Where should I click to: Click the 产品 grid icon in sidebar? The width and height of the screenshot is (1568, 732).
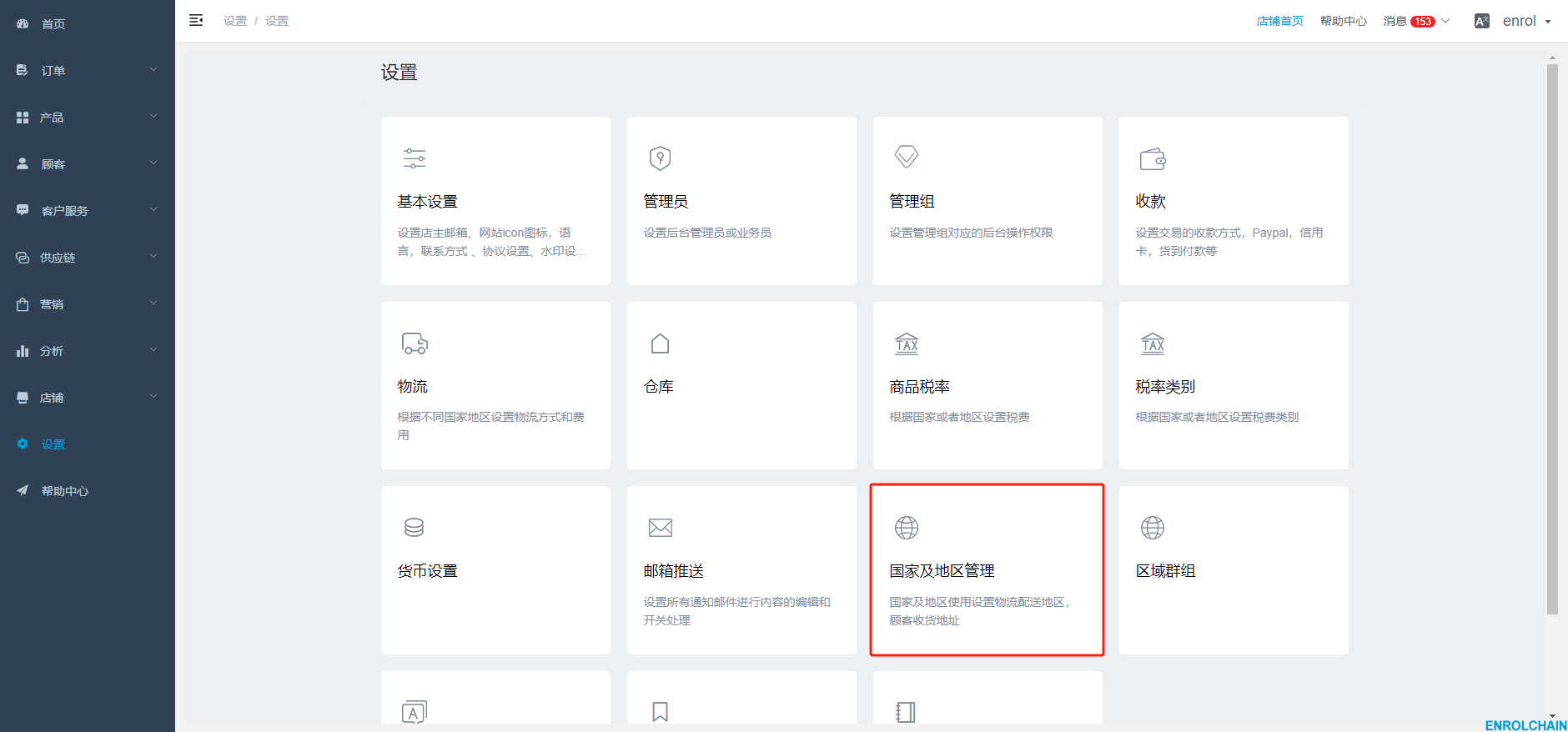23,118
